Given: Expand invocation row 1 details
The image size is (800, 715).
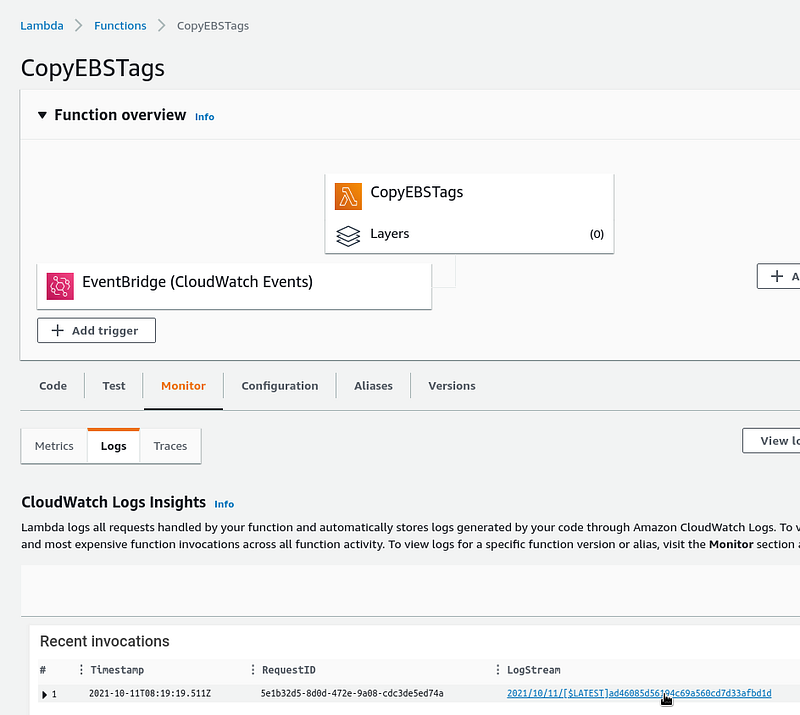Looking at the screenshot, I should pos(44,695).
